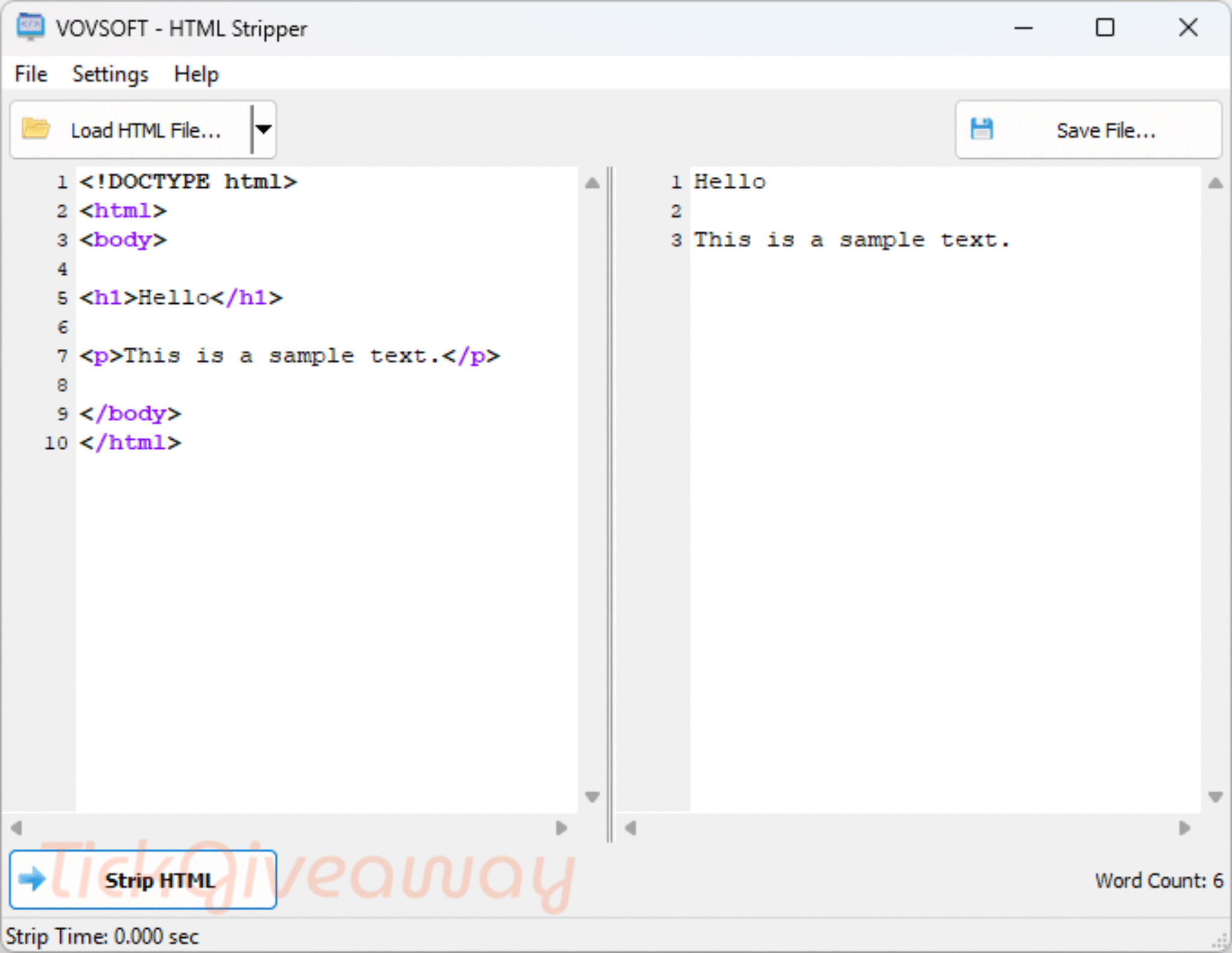The height and width of the screenshot is (953, 1232).
Task: Click the up arrow of the left pane's scrollbar
Action: [593, 183]
